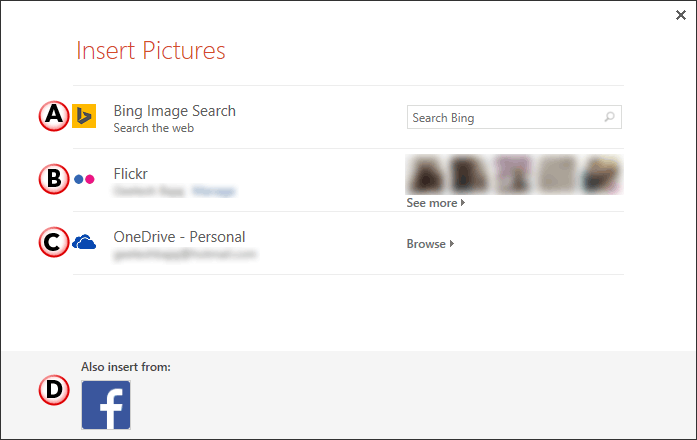Screen dimensions: 697x440
Task: Click the OneDrive - Personal title
Action: (x=179, y=237)
